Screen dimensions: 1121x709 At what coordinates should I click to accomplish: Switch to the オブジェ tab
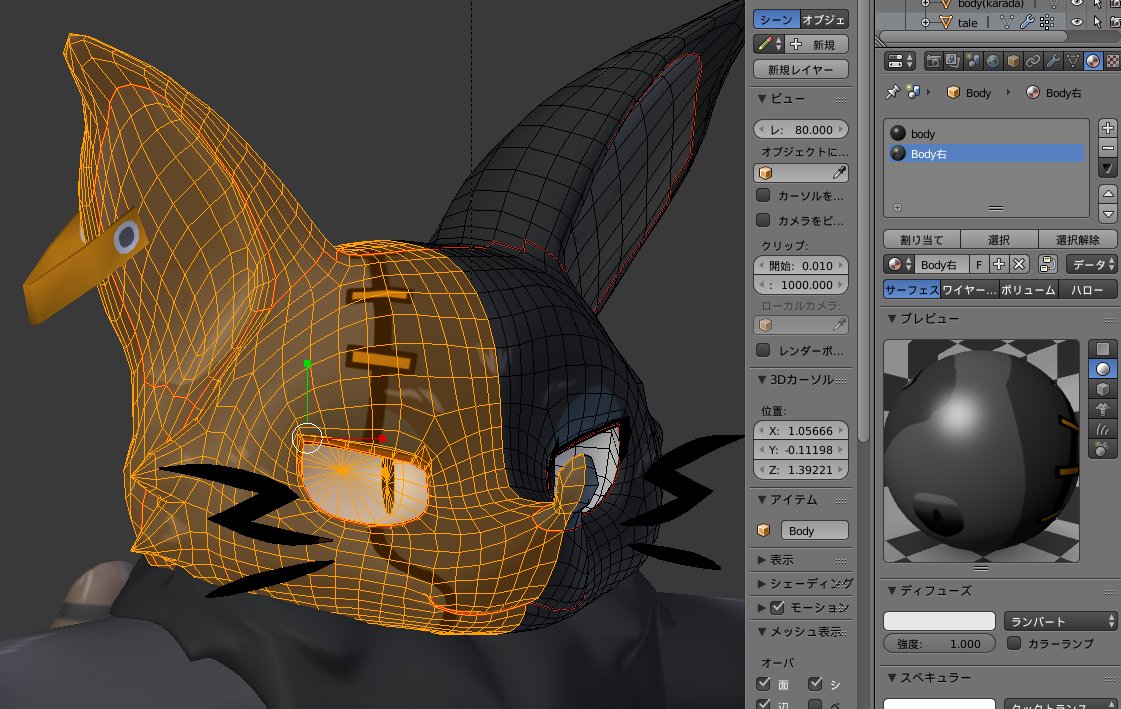[x=824, y=19]
